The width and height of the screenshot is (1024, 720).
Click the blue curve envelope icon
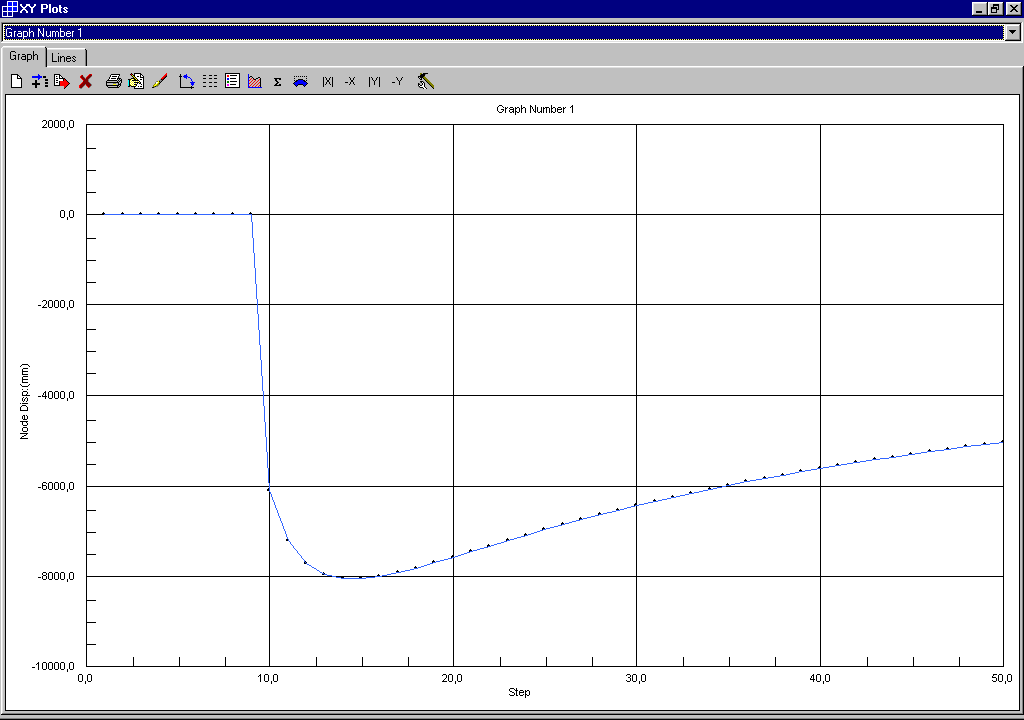[300, 82]
